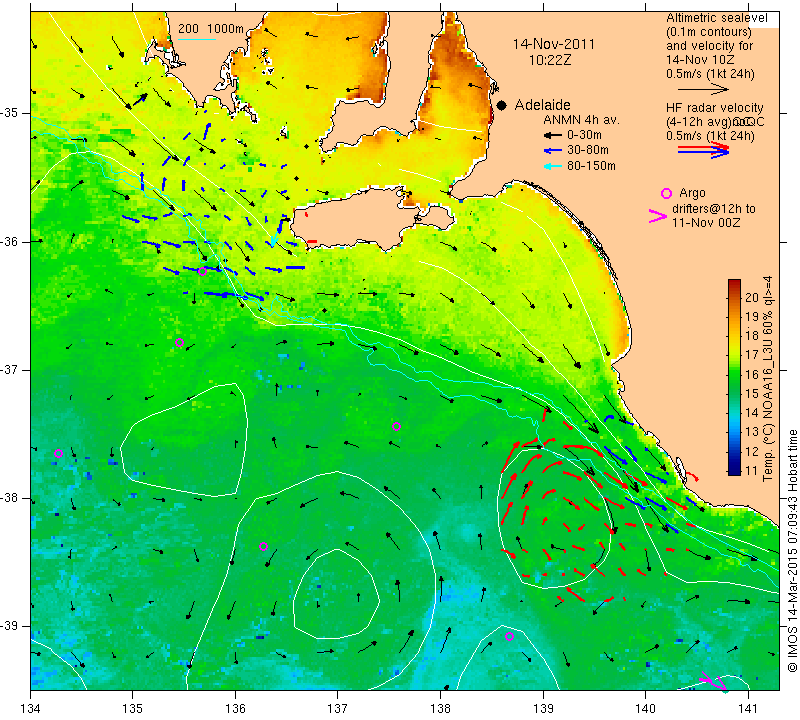
Task: Click the Argo float marker near 135.7, -36.2
Action: pos(202,271)
